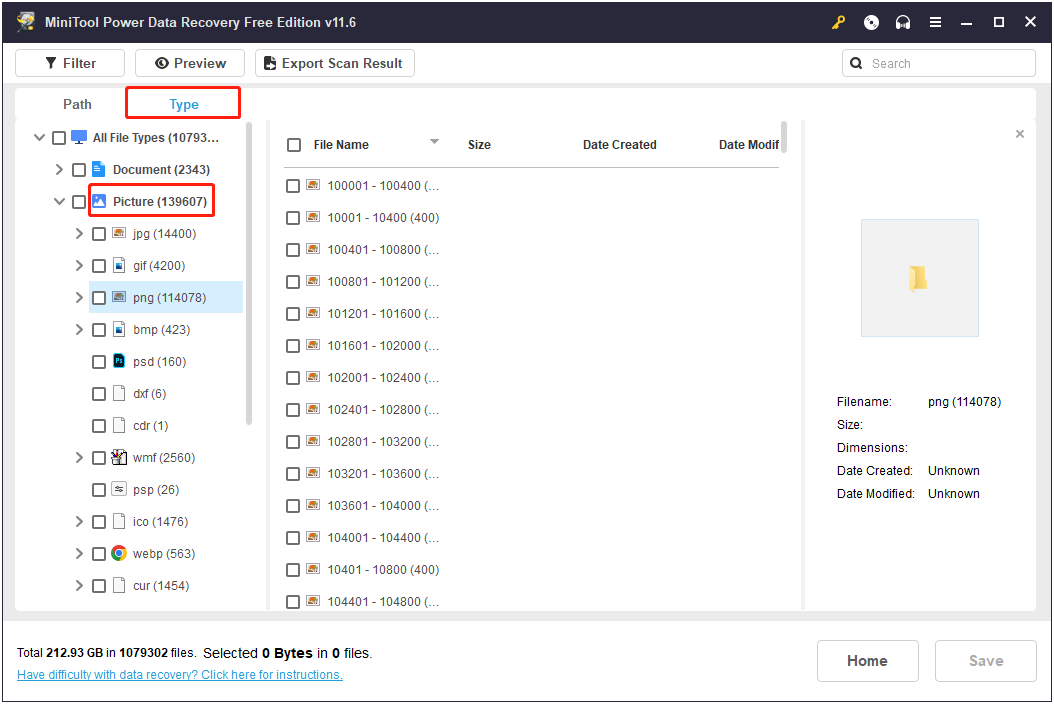Click File Name column sort arrow
Image resolution: width=1054 pixels, height=704 pixels.
[x=434, y=141]
